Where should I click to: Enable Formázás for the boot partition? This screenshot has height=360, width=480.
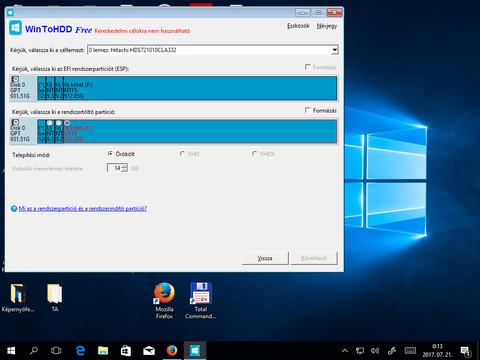point(308,110)
